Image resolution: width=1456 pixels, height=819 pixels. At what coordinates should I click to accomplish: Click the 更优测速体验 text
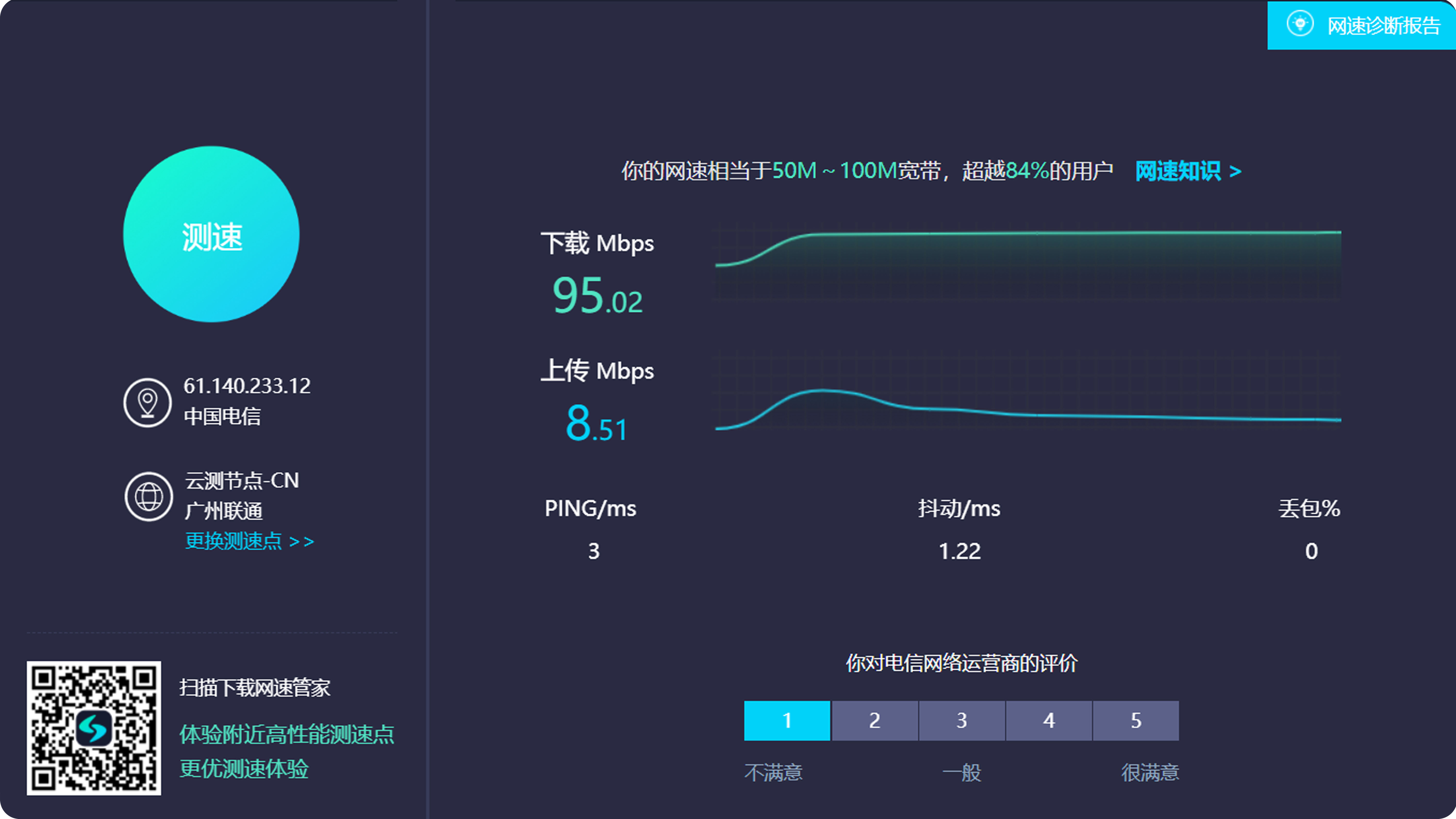244,769
